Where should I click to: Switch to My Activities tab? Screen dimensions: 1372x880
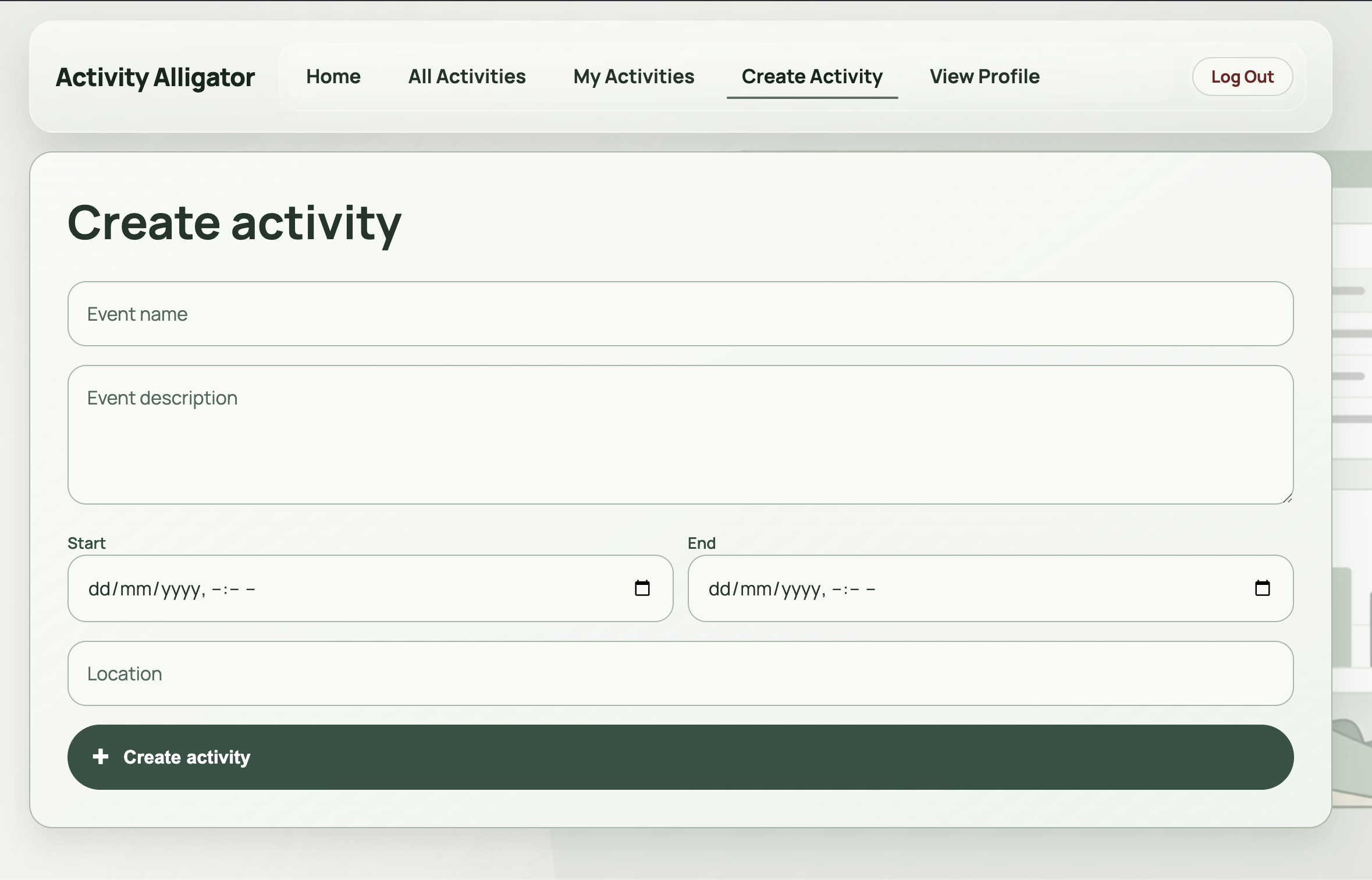point(634,76)
